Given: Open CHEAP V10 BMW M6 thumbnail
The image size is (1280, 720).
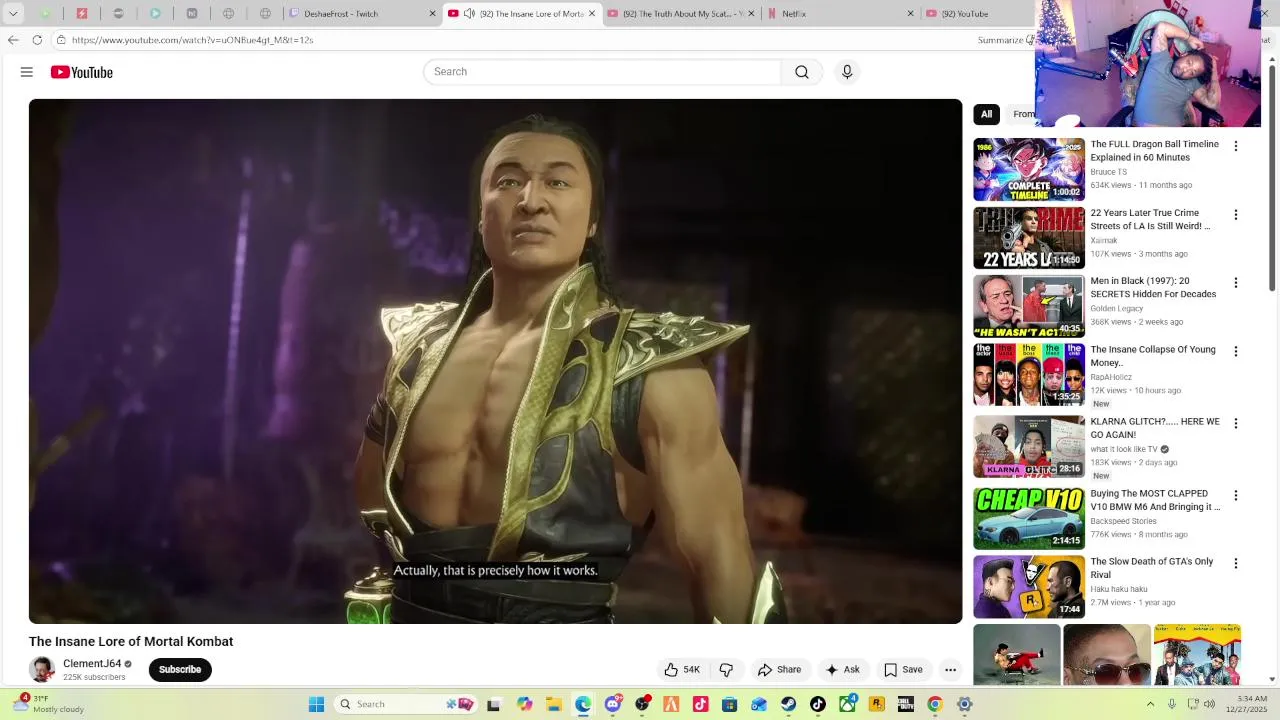Looking at the screenshot, I should point(1029,518).
